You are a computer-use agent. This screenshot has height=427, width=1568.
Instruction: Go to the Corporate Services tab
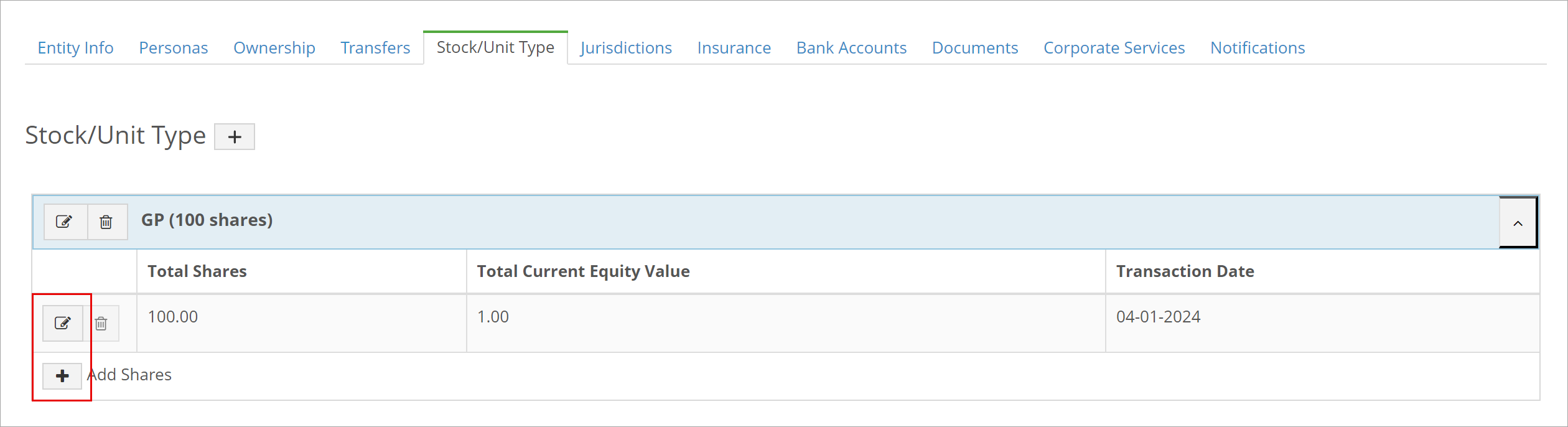pyautogui.click(x=1114, y=48)
